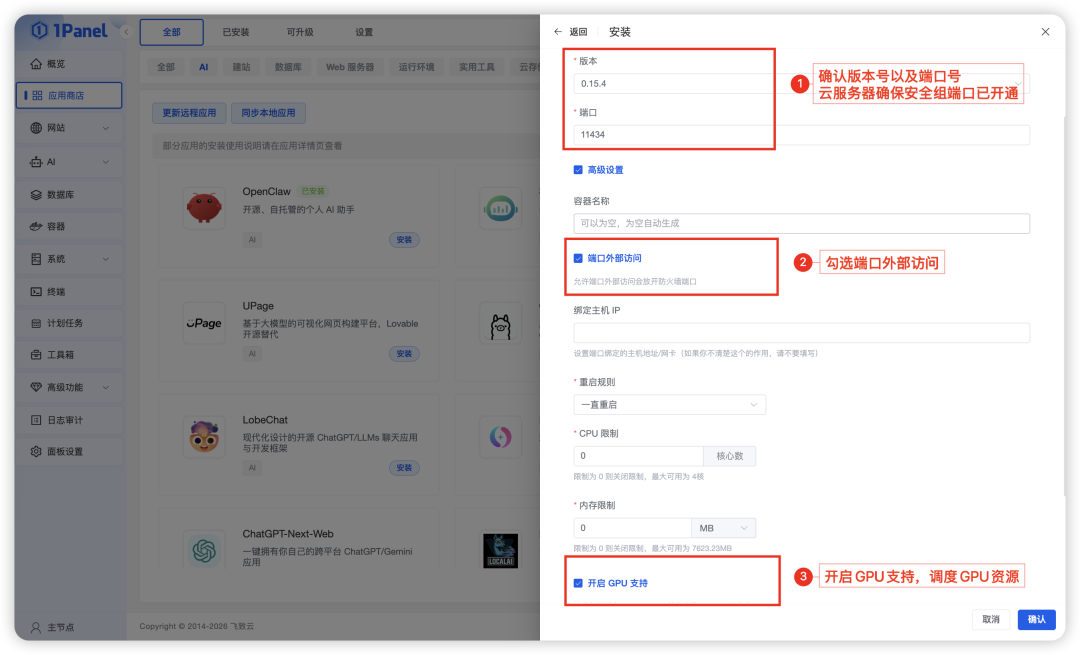Click 安装 button for OpenClaw

click(404, 240)
